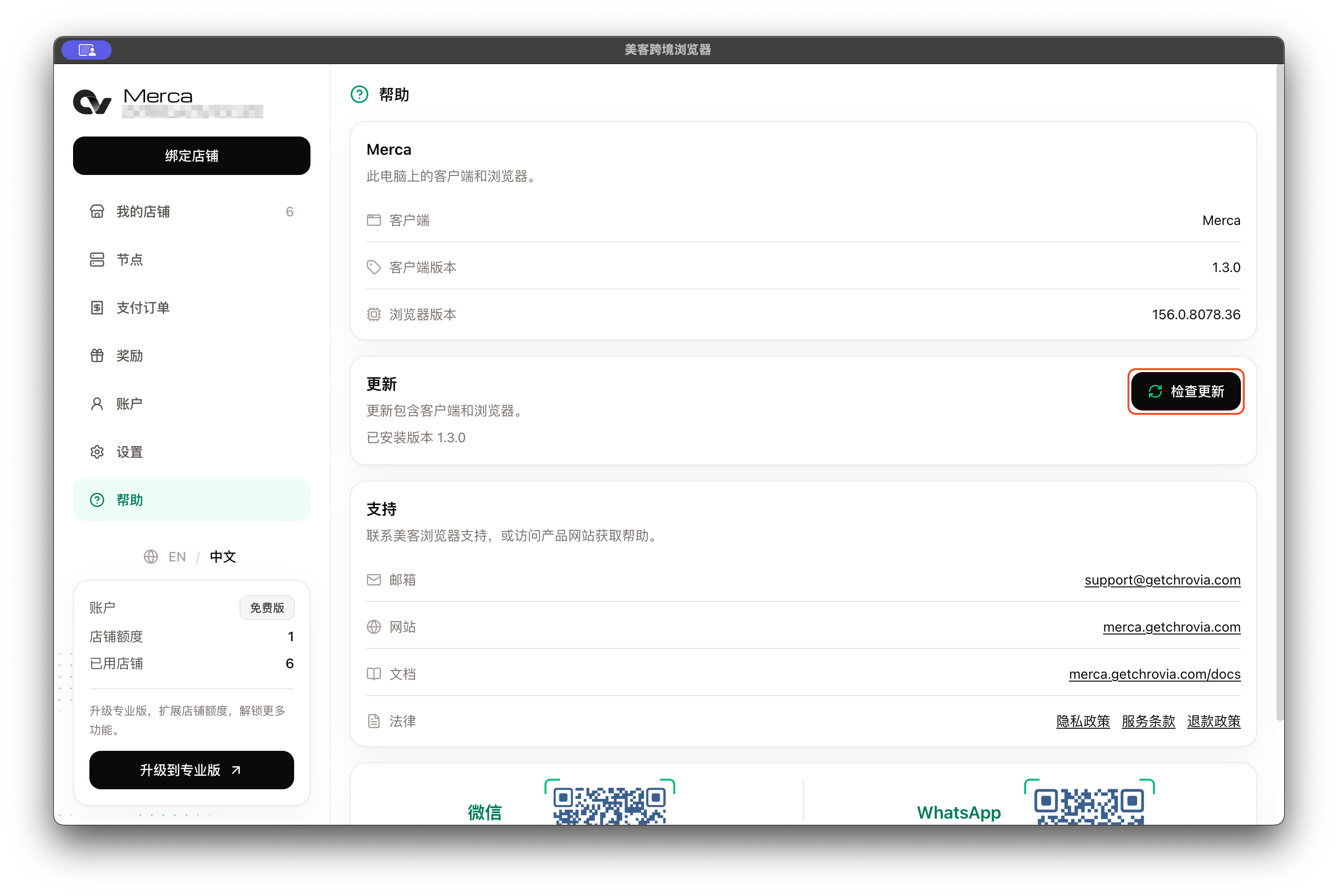Open 账户 in the sidebar menu
1338x896 pixels.
click(191, 403)
